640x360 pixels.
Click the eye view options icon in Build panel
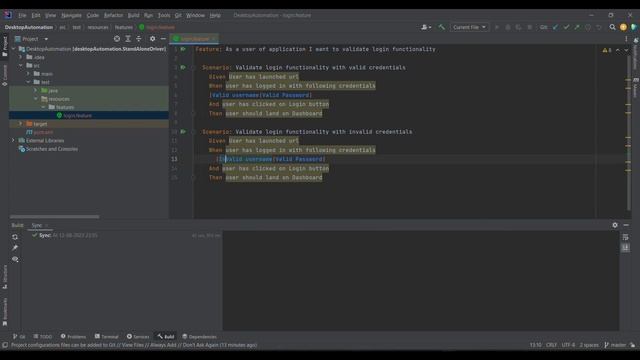(x=15, y=259)
